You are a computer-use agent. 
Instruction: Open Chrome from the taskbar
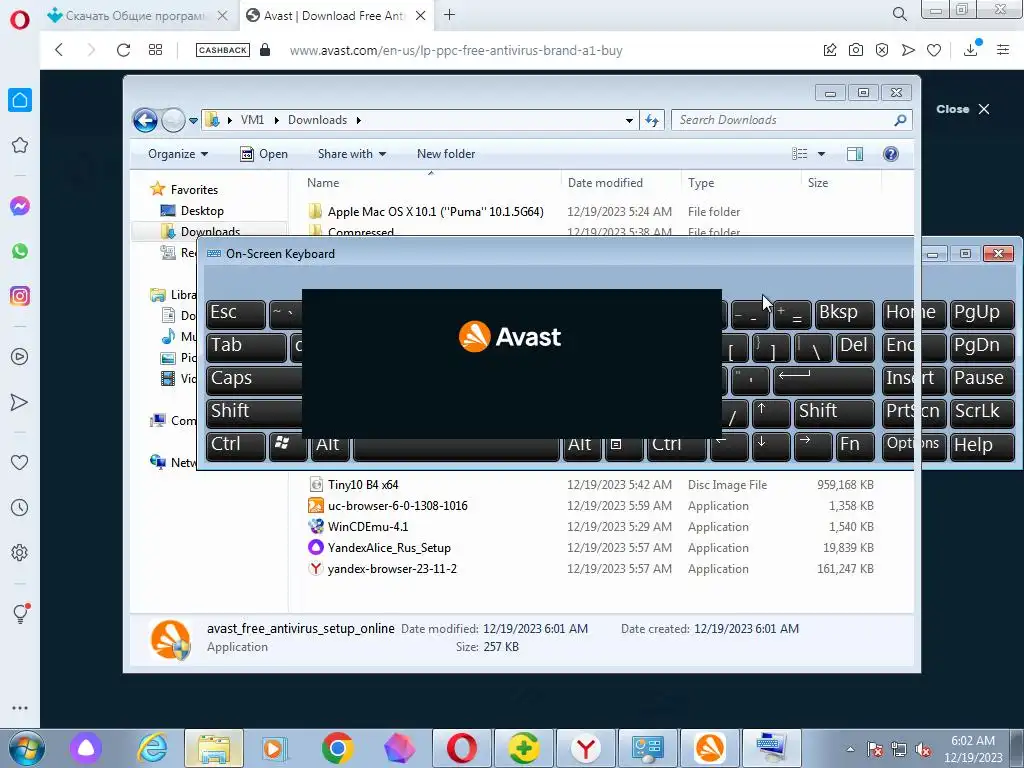pos(337,748)
